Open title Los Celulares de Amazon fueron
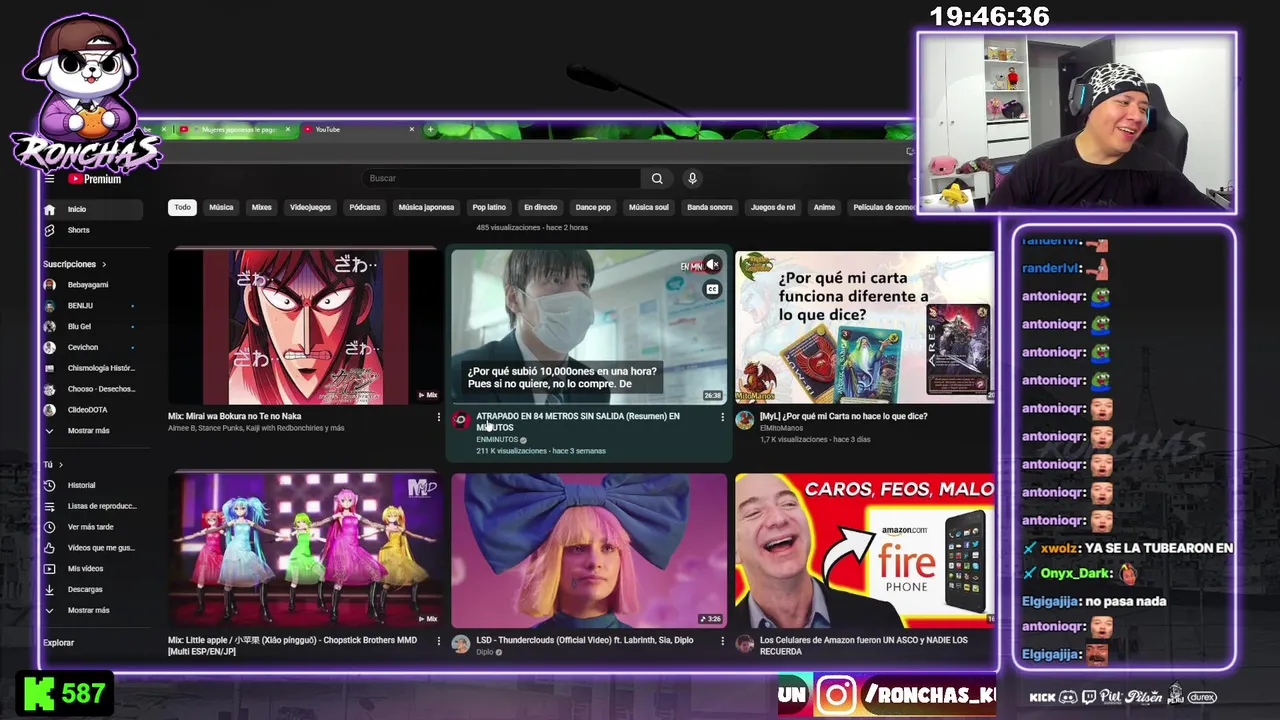 click(863, 645)
